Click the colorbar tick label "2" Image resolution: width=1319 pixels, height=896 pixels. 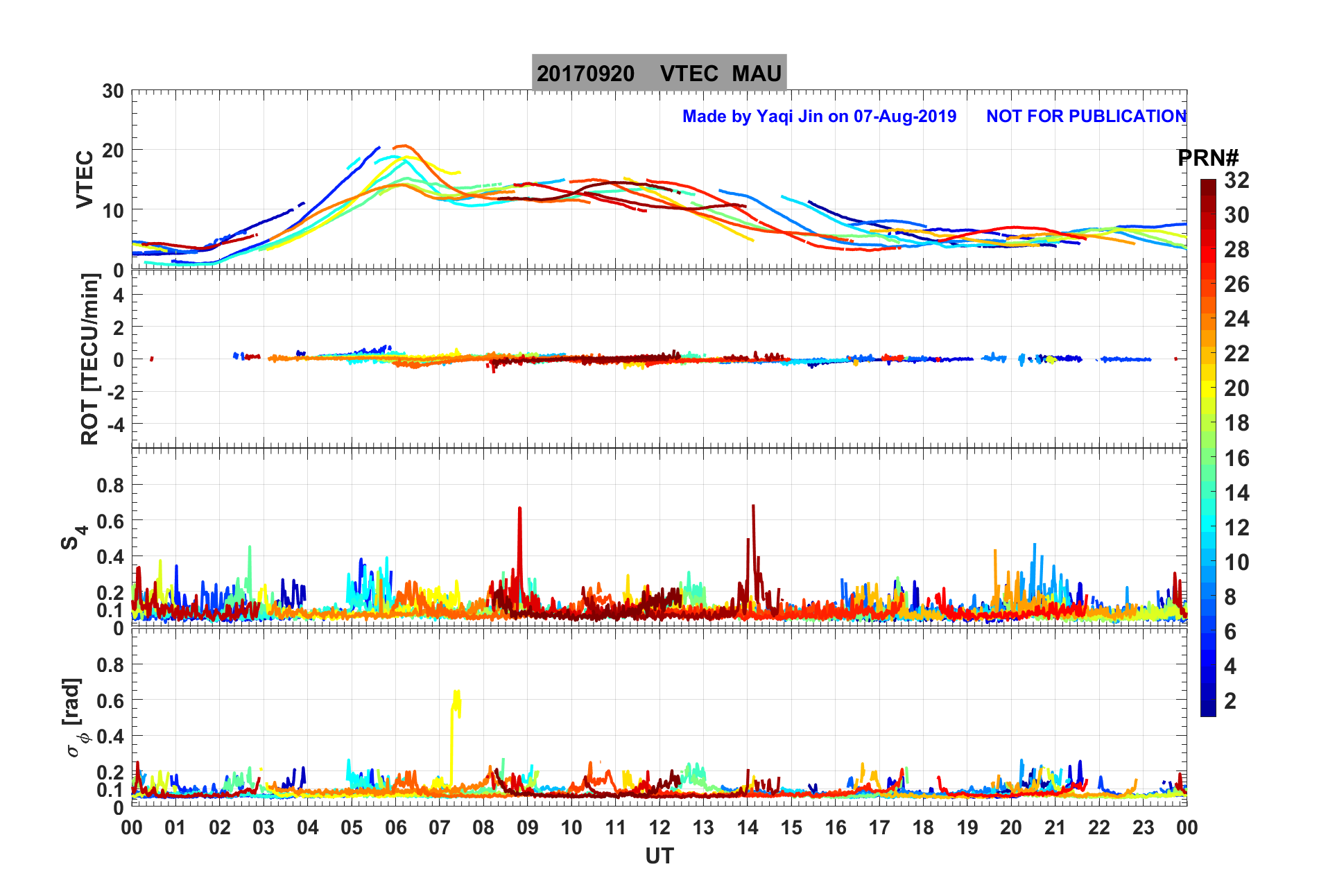[x=1230, y=701]
